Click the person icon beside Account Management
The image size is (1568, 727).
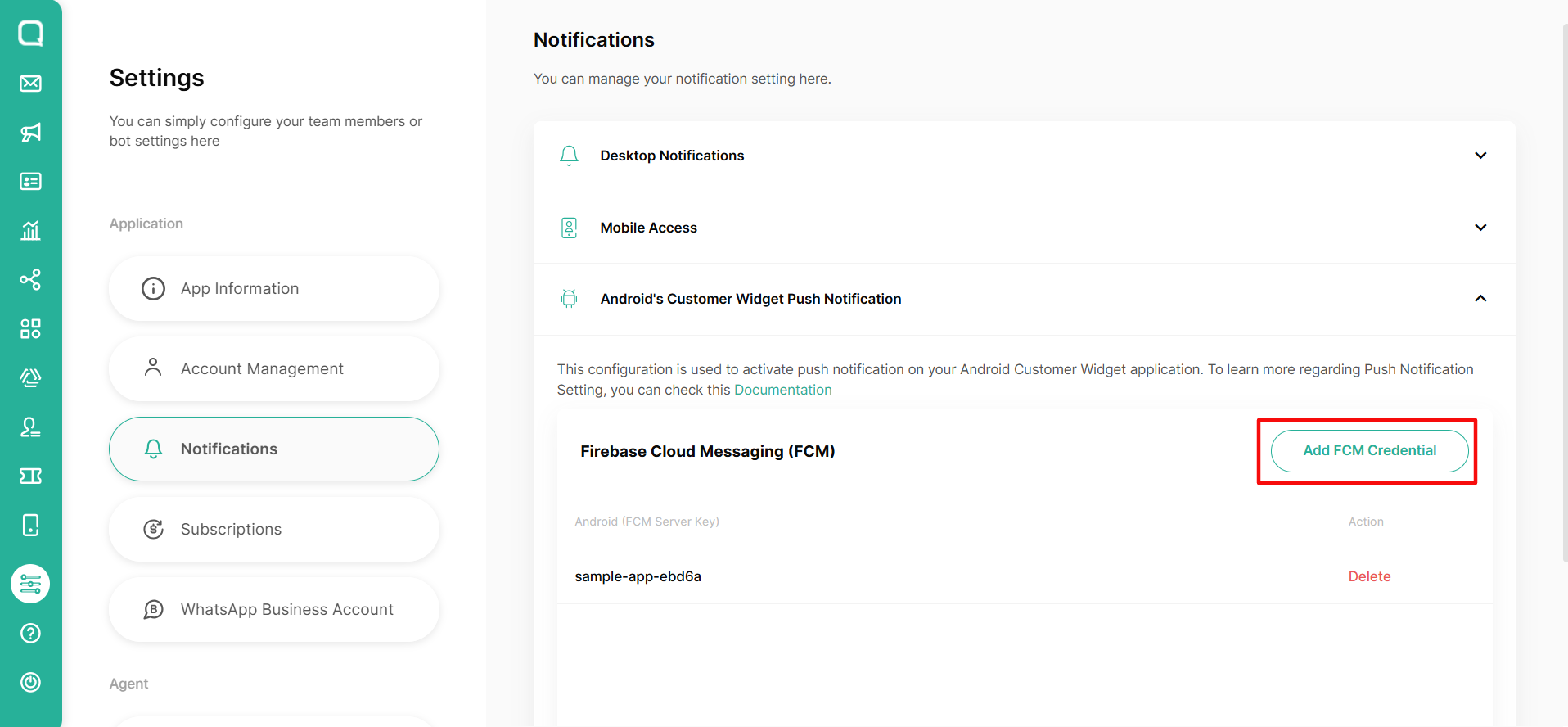point(153,368)
